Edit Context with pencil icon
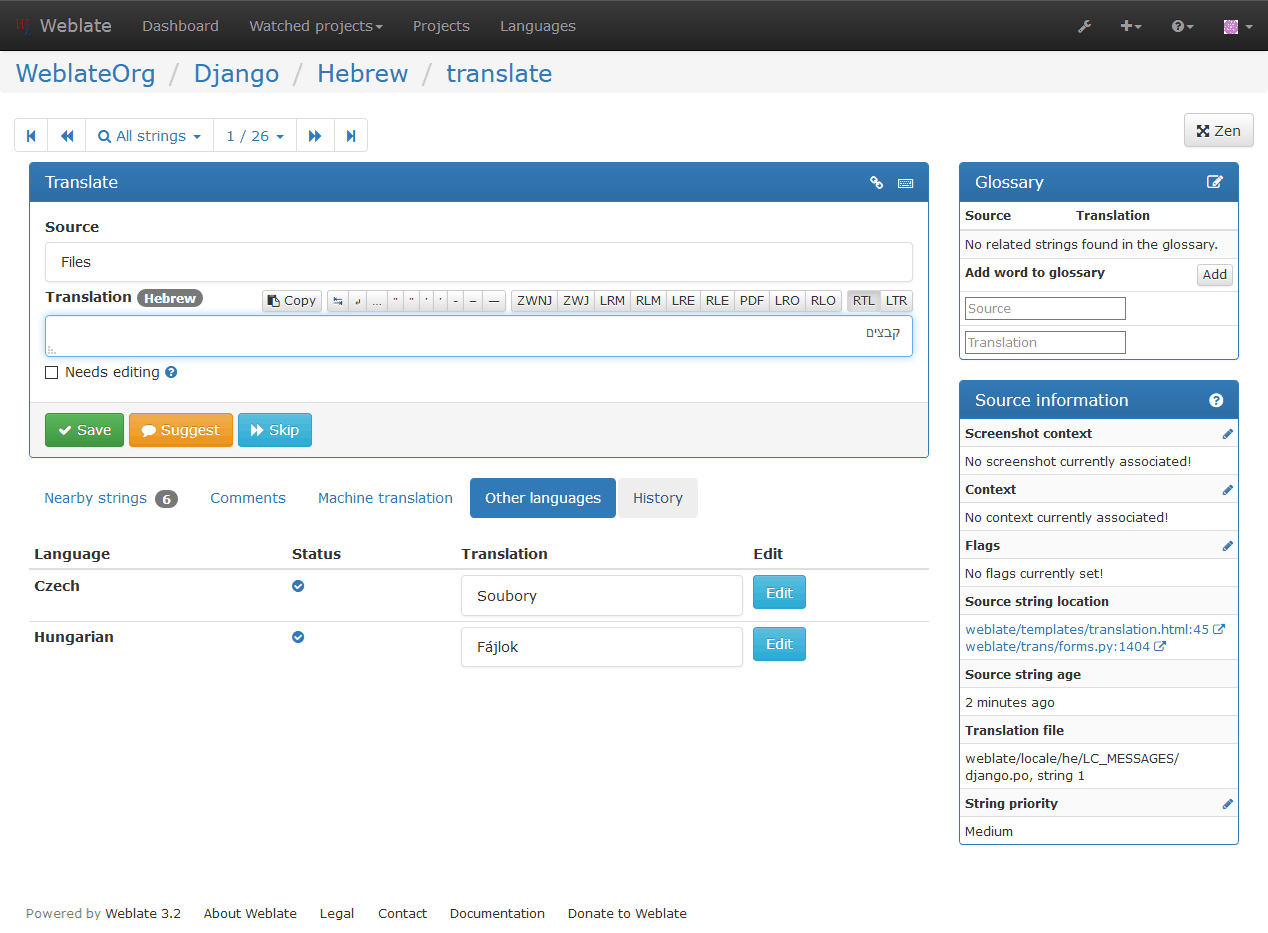The width and height of the screenshot is (1268, 933). (1228, 490)
